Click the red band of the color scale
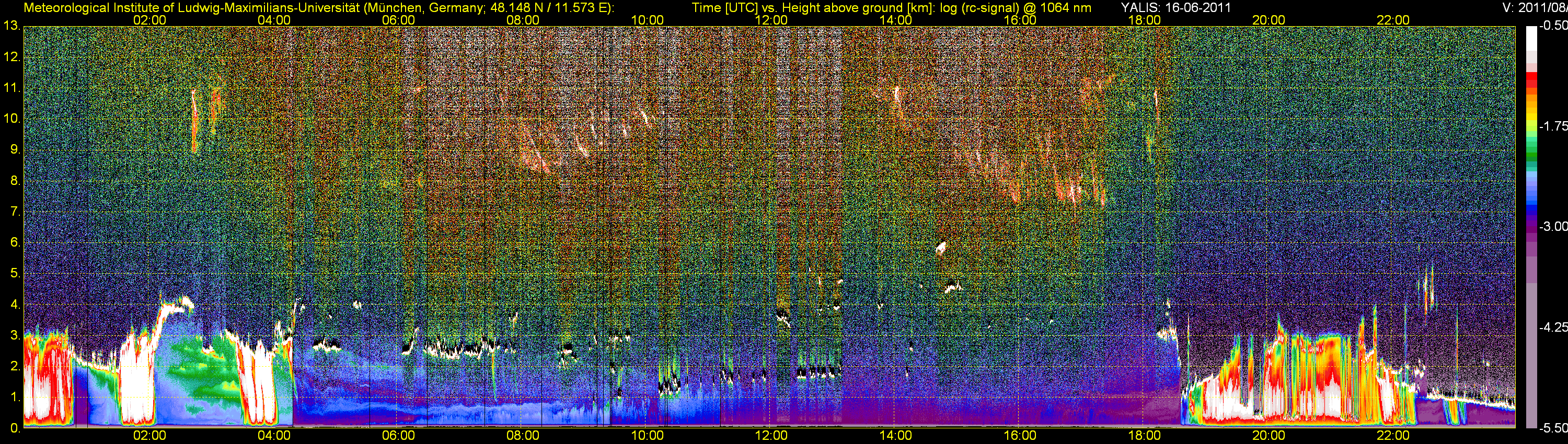The height and width of the screenshot is (444, 1568). tap(1531, 81)
